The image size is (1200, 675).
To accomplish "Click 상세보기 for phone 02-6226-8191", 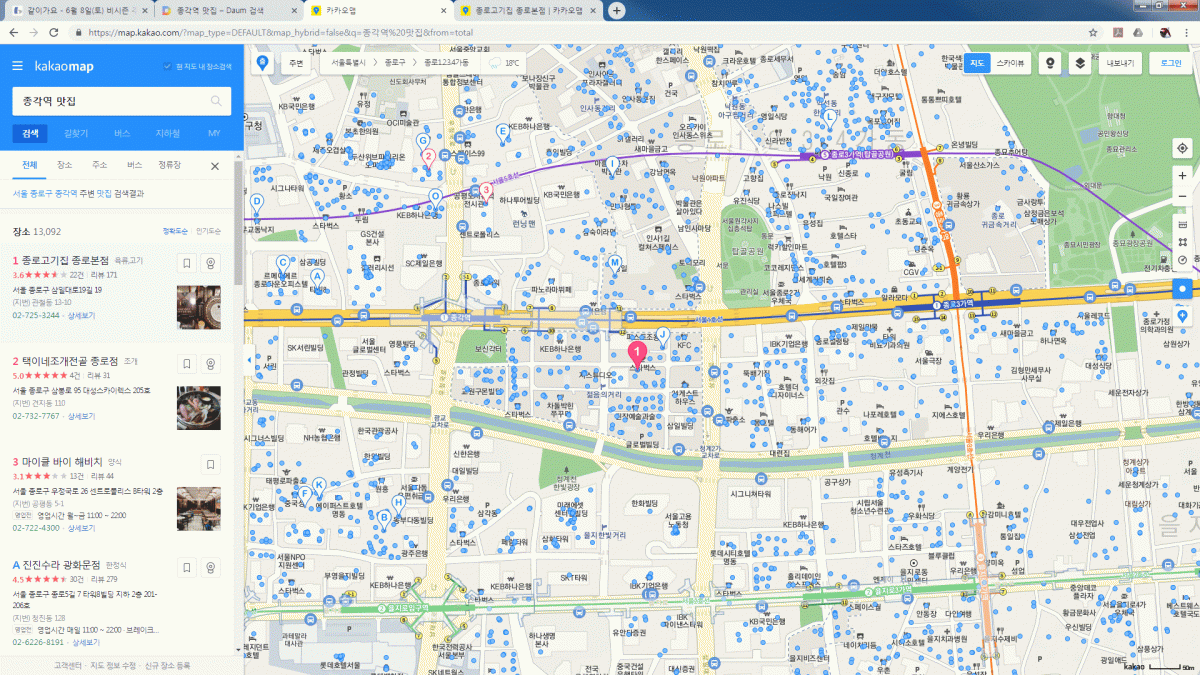I will click(88, 642).
